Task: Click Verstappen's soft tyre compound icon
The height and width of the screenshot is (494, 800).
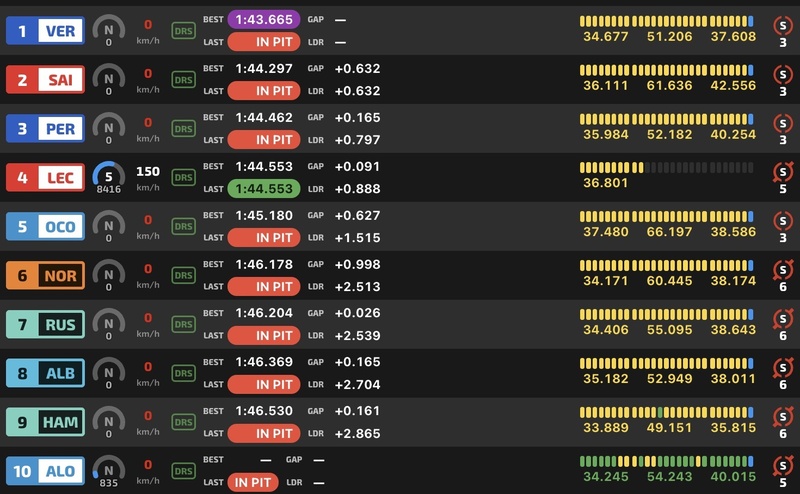Action: click(x=783, y=24)
